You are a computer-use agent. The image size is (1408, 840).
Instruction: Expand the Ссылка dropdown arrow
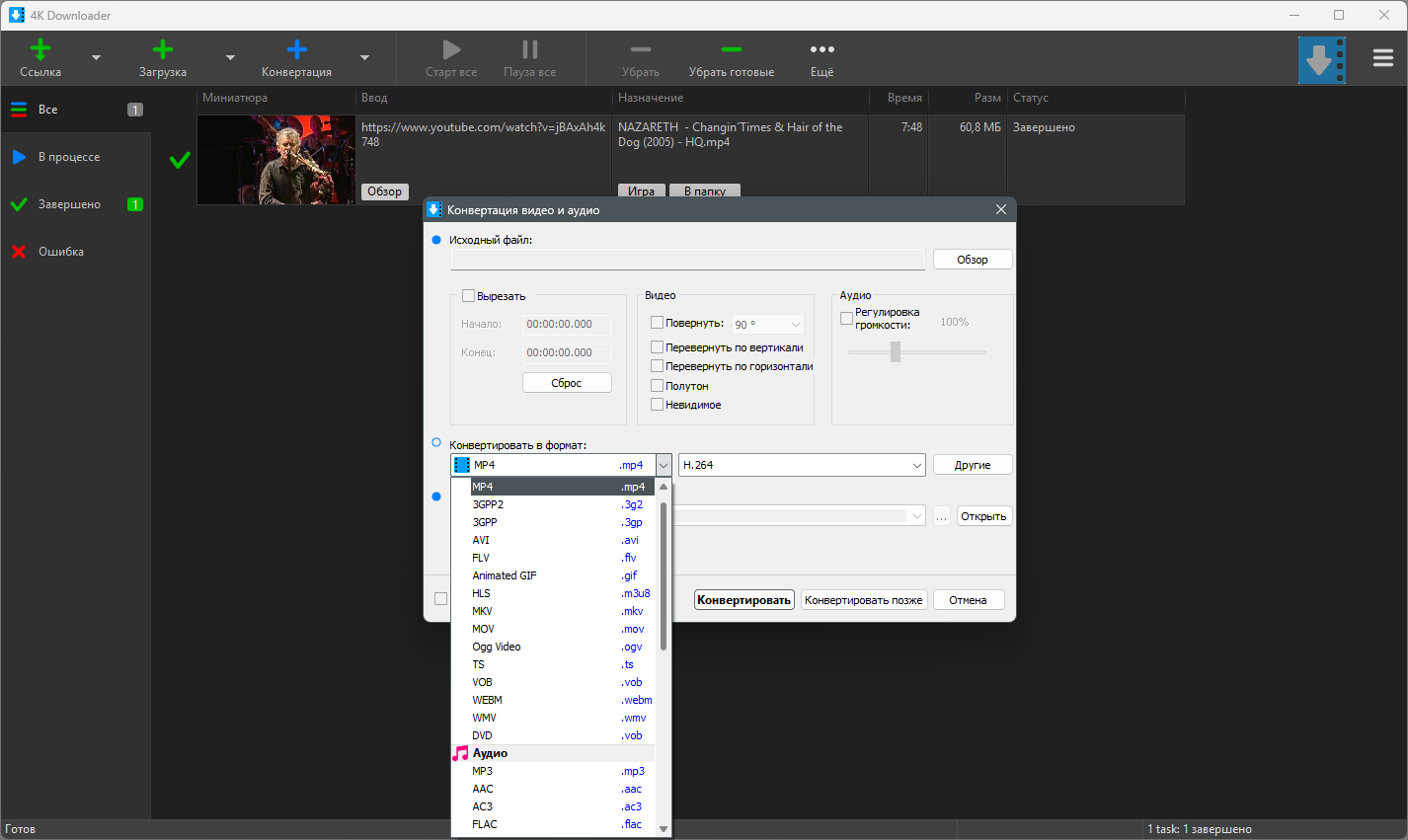[96, 58]
